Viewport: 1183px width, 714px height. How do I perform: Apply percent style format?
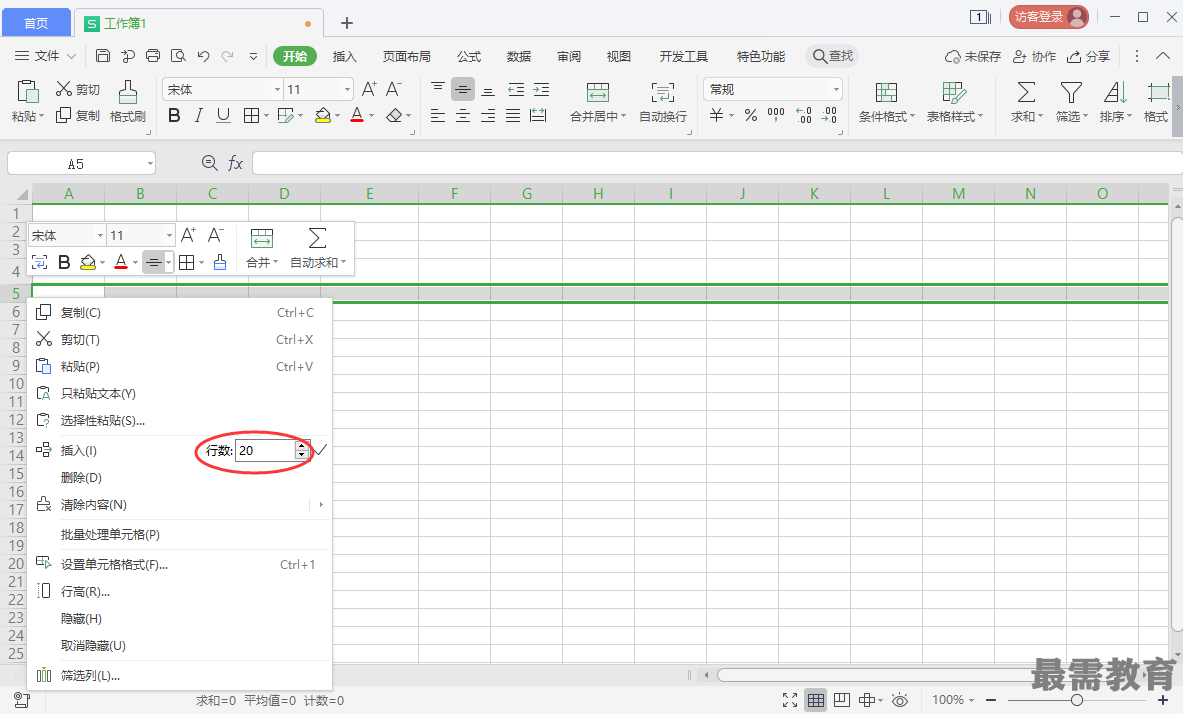[751, 115]
